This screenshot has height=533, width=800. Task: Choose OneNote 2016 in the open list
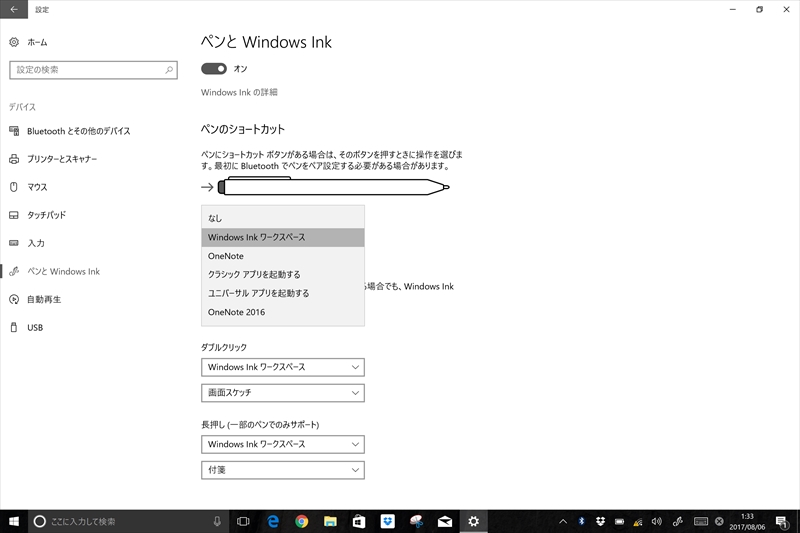[x=283, y=312]
